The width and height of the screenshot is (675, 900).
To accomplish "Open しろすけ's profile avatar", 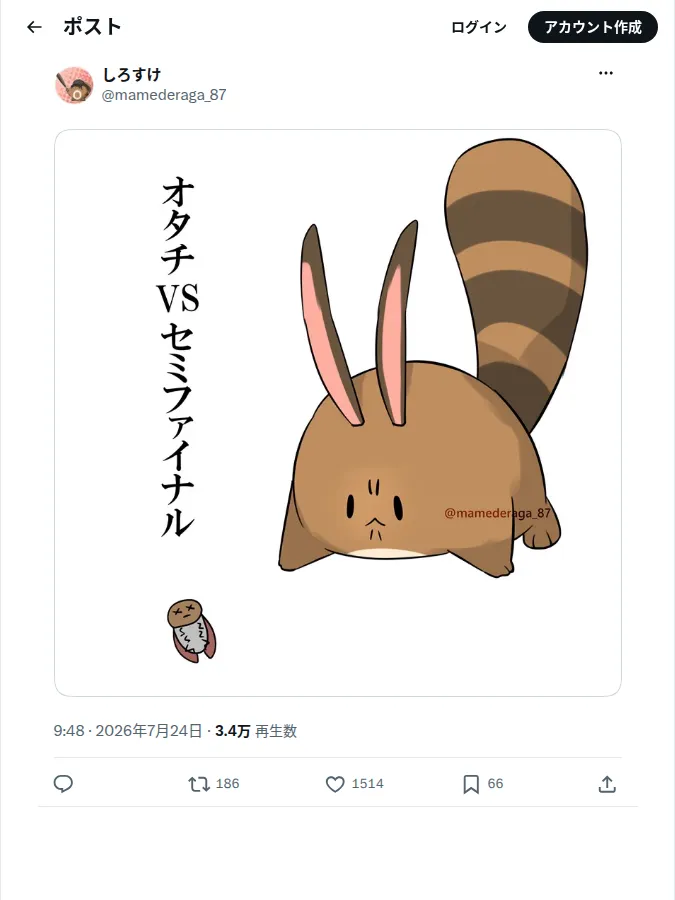I will 74,85.
